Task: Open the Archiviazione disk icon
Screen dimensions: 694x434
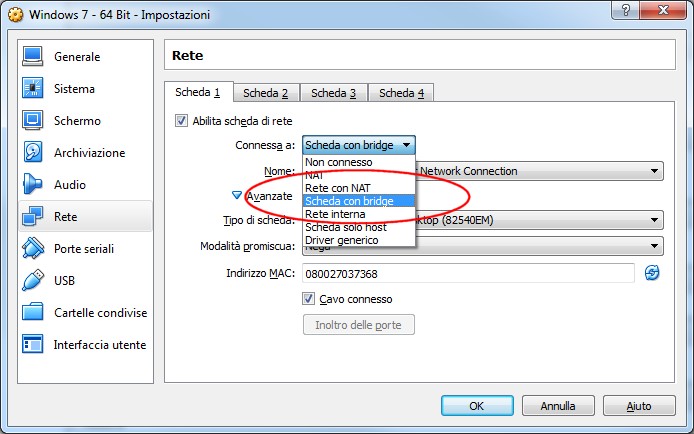Action: pos(33,153)
